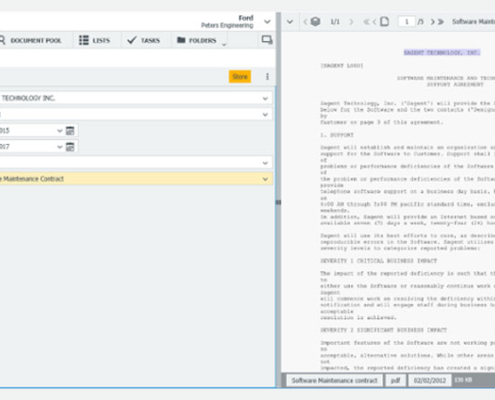Expand the date dropdown ending in 015

60,131
